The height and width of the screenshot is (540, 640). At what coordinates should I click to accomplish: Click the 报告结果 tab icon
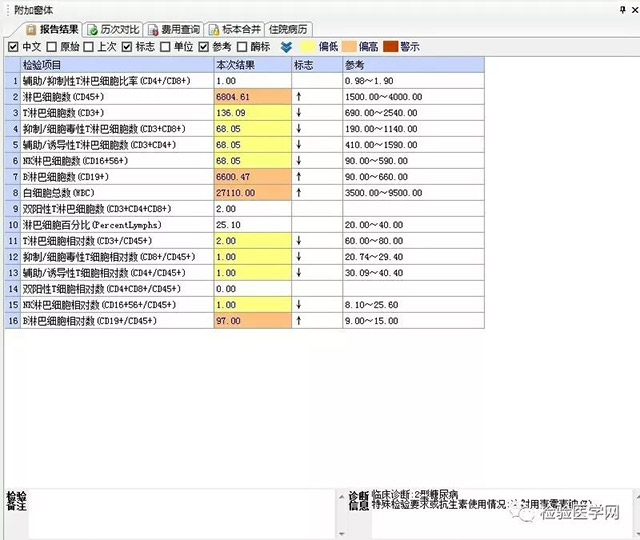(x=31, y=29)
